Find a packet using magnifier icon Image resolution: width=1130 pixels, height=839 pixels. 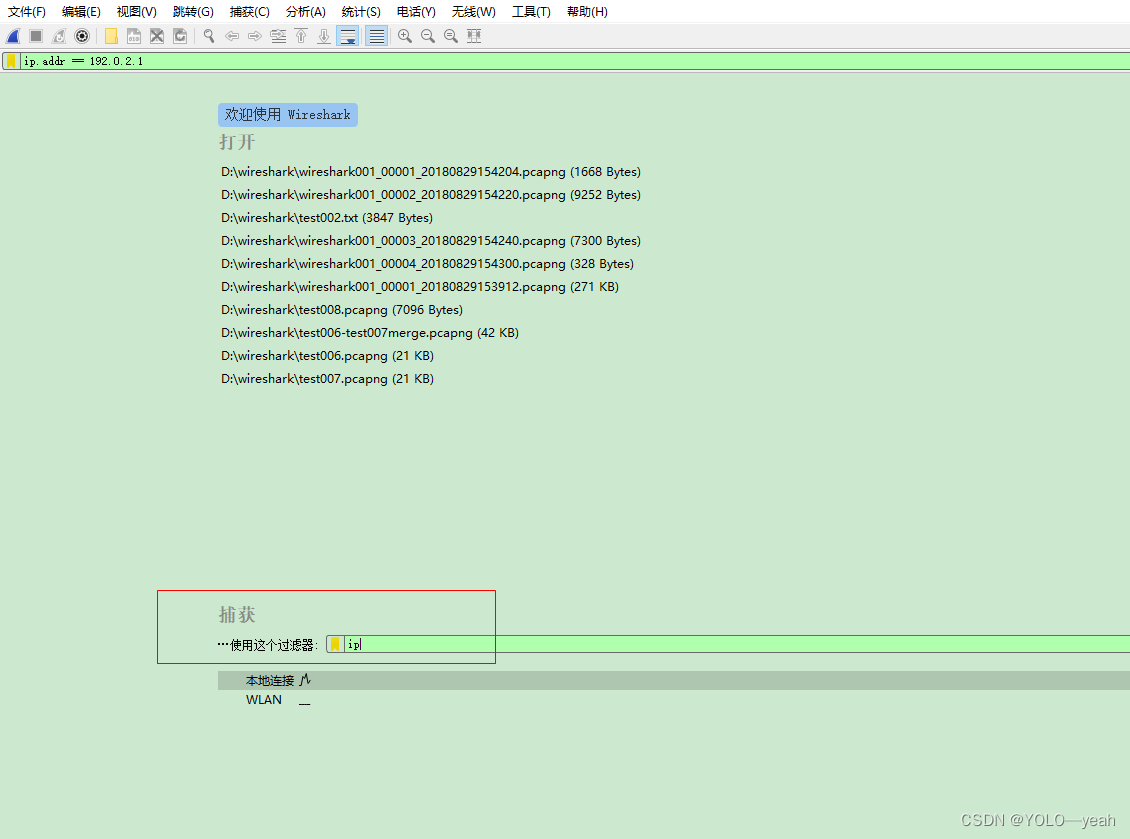pyautogui.click(x=209, y=36)
